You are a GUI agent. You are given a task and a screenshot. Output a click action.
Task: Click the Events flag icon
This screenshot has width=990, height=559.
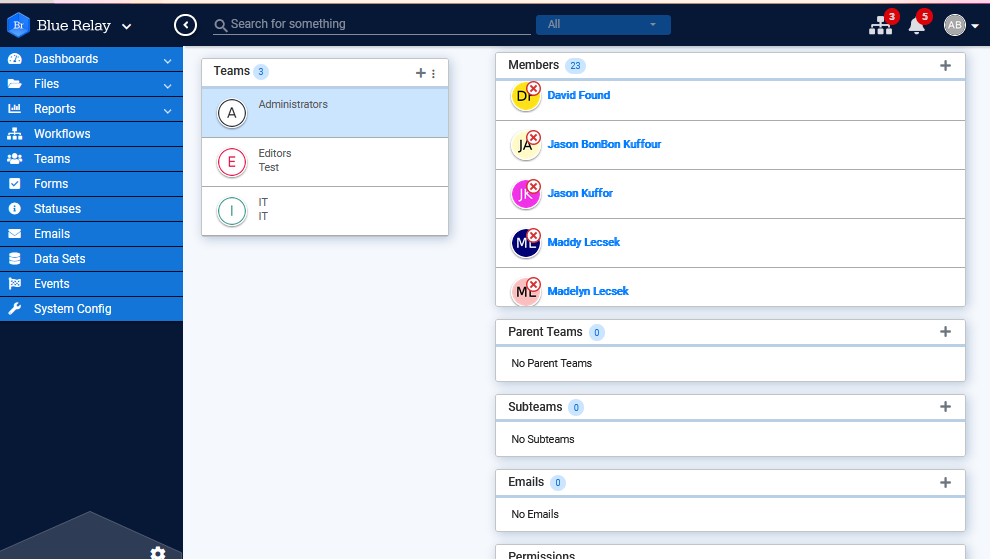[15, 284]
